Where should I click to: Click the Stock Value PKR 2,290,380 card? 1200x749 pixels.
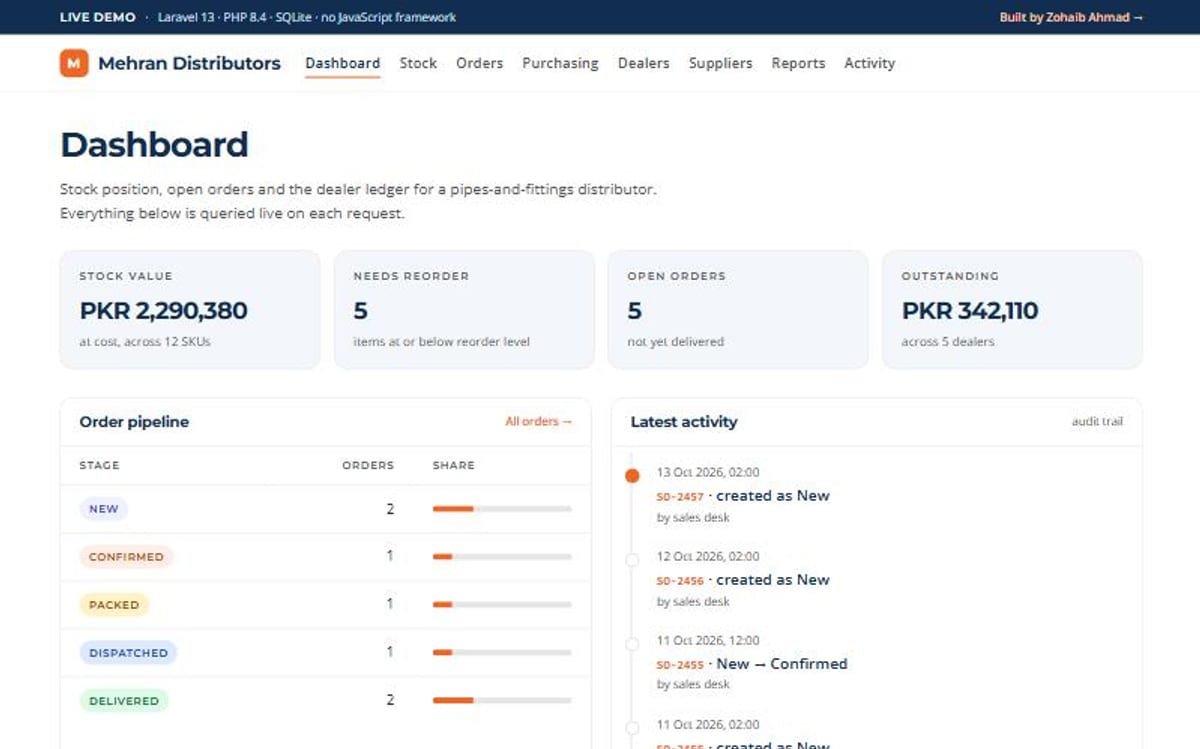point(190,310)
